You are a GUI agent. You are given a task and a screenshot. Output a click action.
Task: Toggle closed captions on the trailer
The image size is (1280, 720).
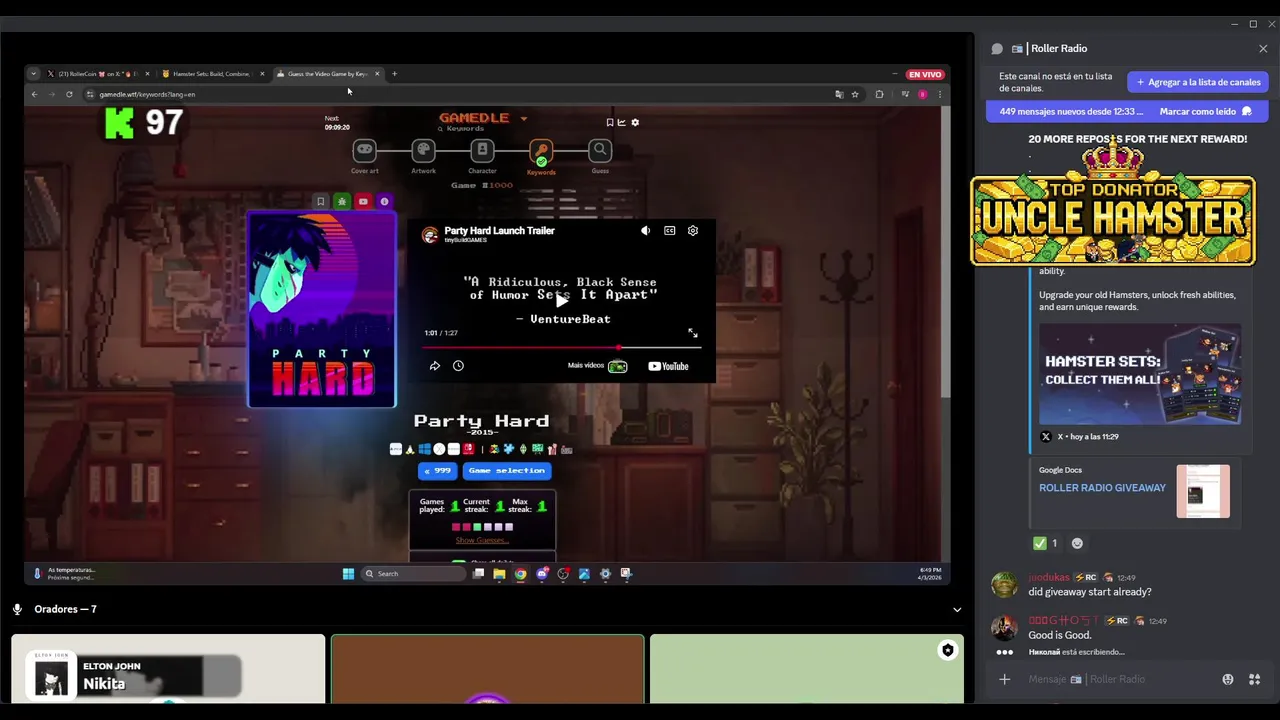tap(669, 231)
